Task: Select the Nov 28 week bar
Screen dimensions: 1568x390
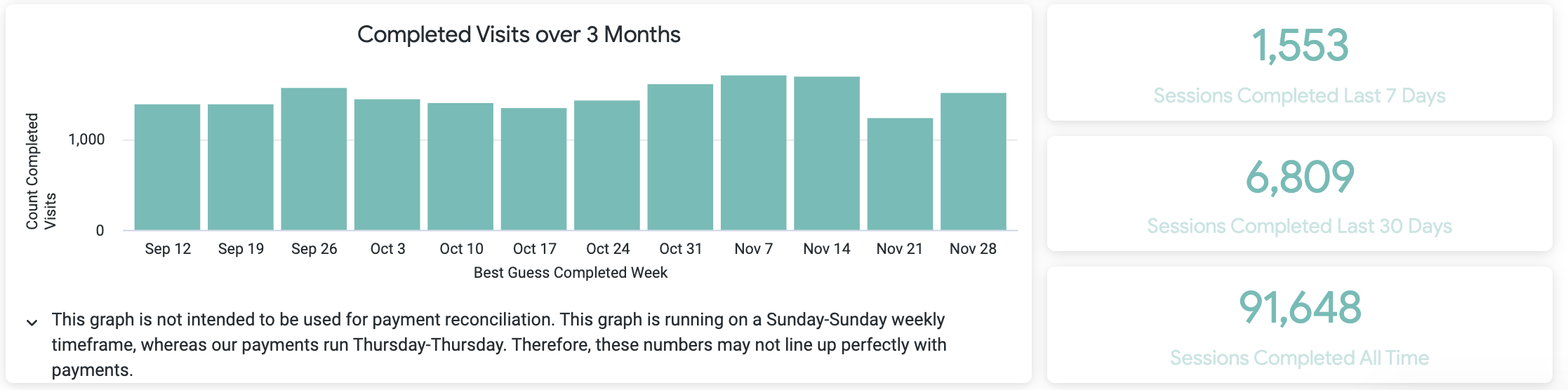Action: click(x=973, y=161)
